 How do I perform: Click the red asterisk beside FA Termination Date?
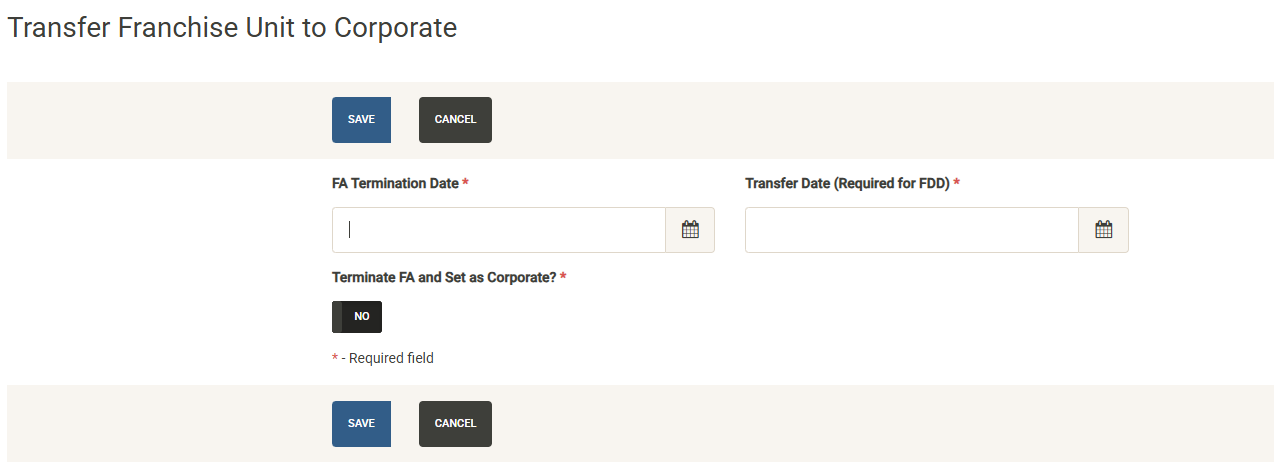[x=466, y=184]
